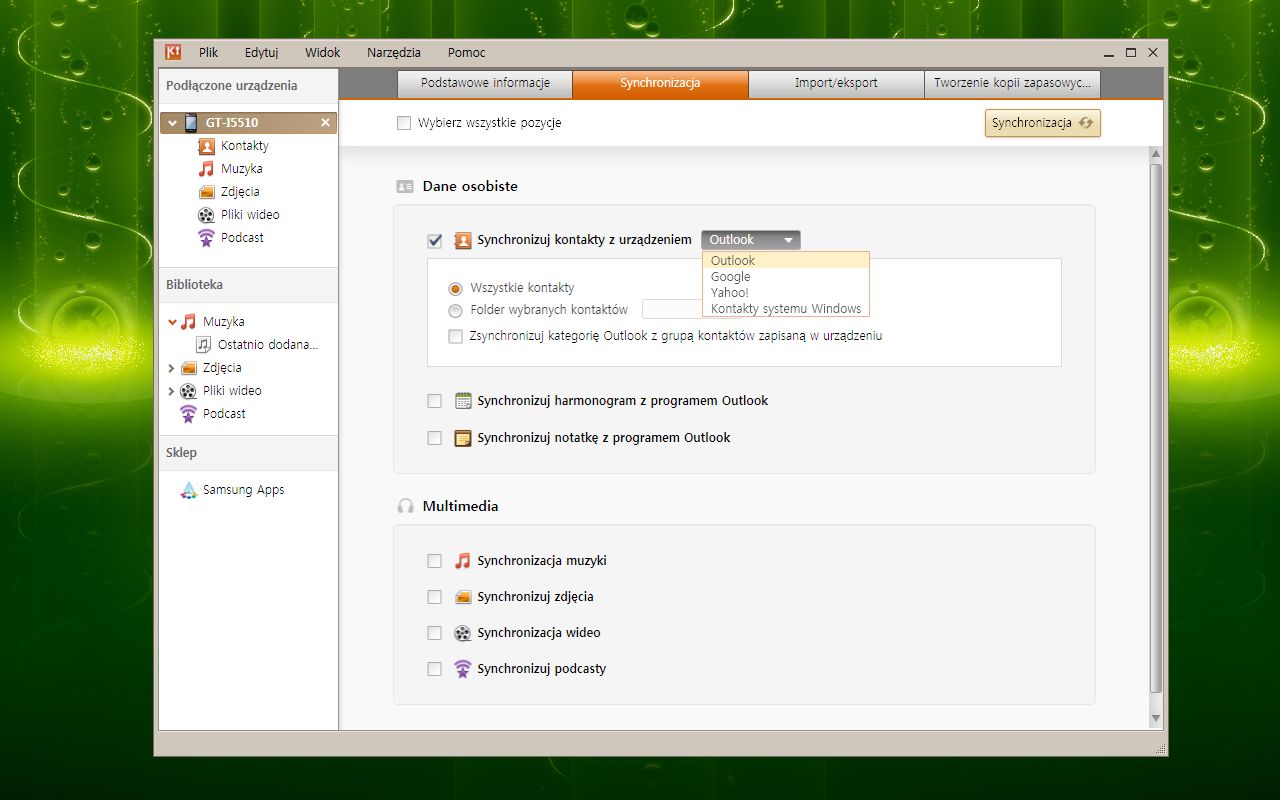Click the scrollbar up arrow
Image resolution: width=1280 pixels, height=800 pixels.
[x=1156, y=154]
